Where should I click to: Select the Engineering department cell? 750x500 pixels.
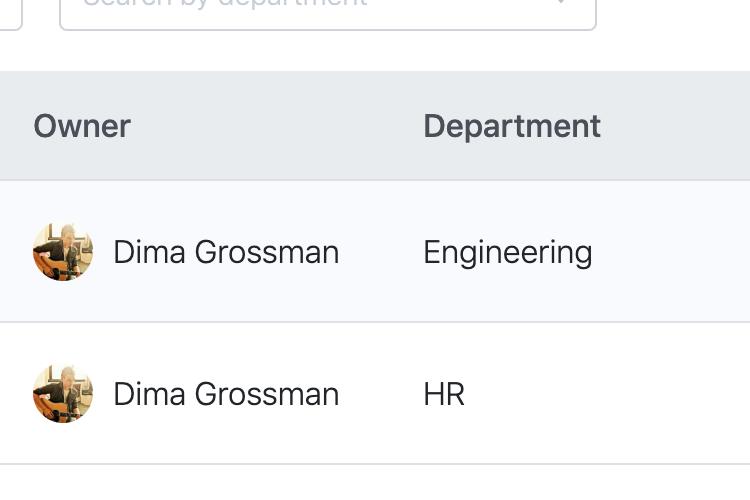(507, 253)
